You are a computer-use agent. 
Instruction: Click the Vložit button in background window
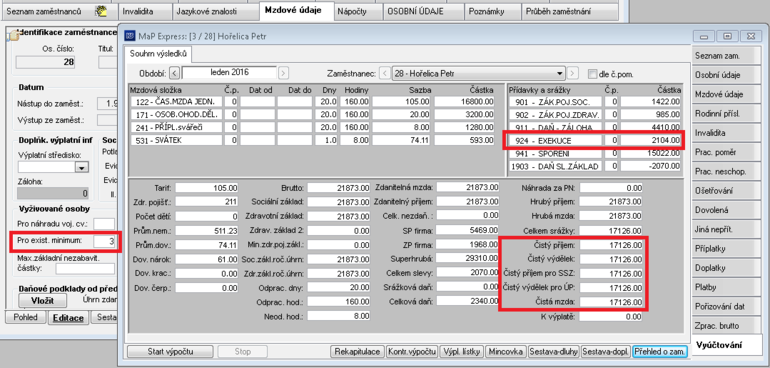coord(42,300)
